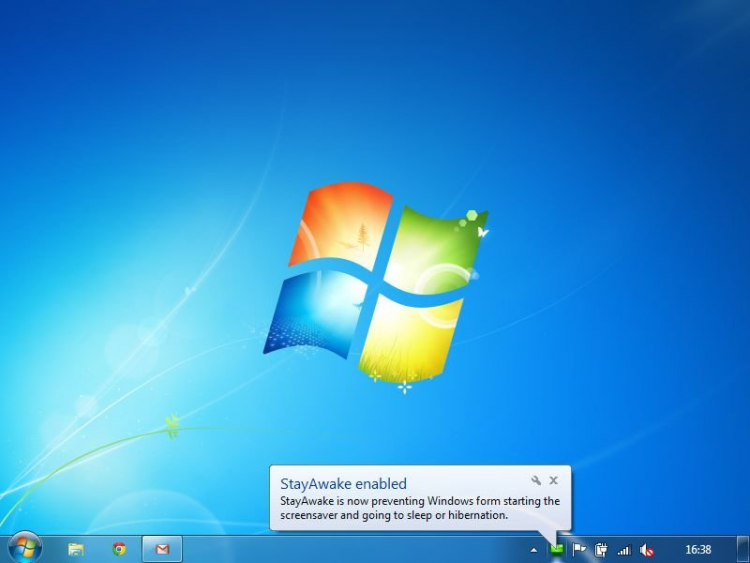Viewport: 750px width, 563px height.
Task: Click the Show desktop strip
Action: [x=743, y=549]
